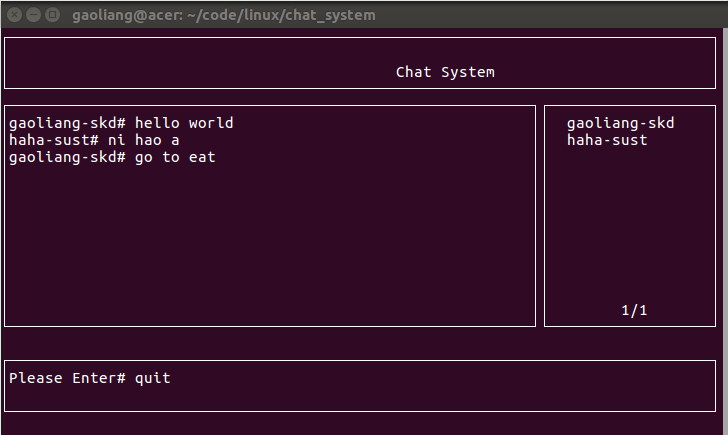
Task: Click the gaoliang-skd# sender on third line
Action: [x=67, y=157]
